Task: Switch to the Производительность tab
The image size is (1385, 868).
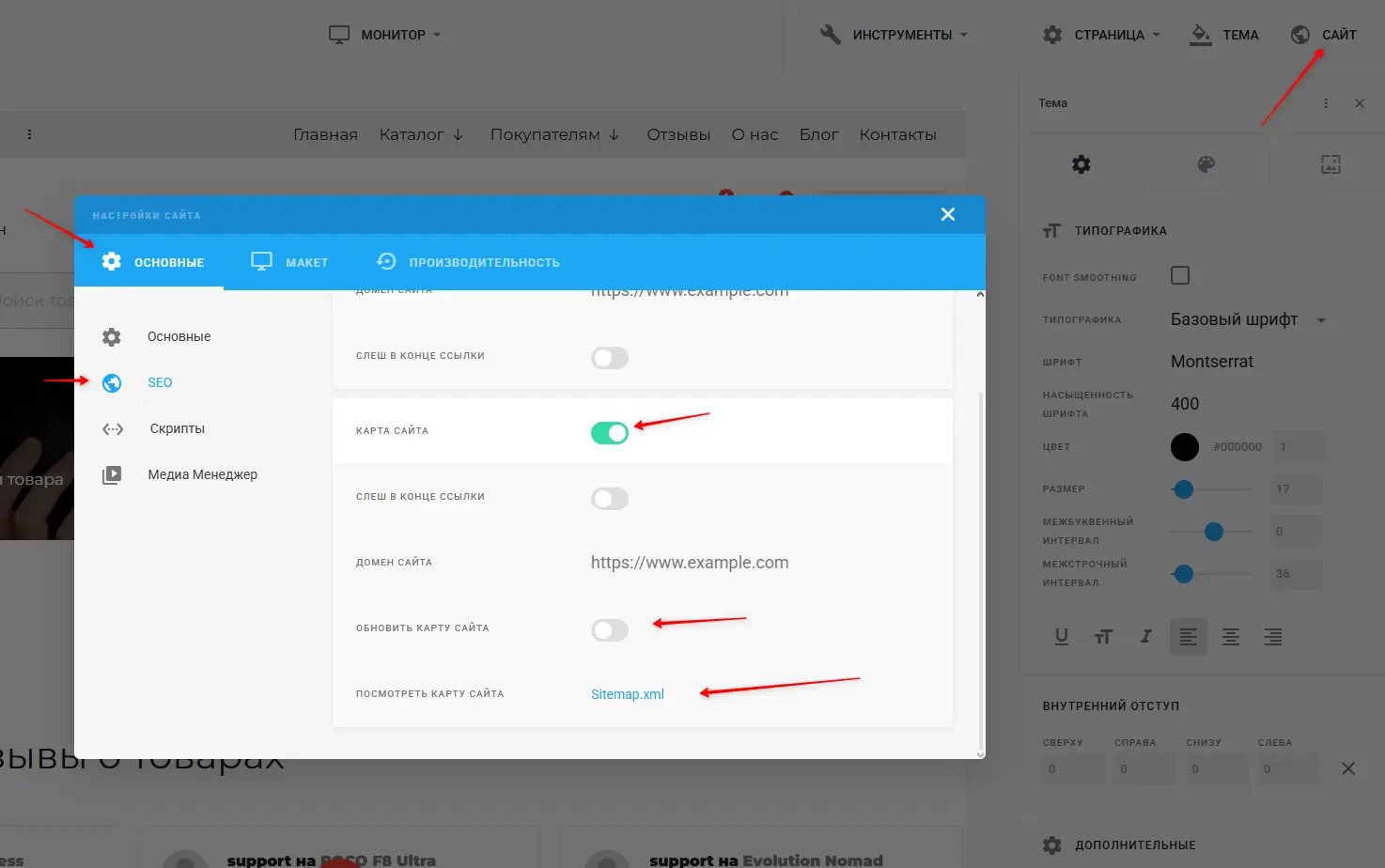Action: pos(468,262)
